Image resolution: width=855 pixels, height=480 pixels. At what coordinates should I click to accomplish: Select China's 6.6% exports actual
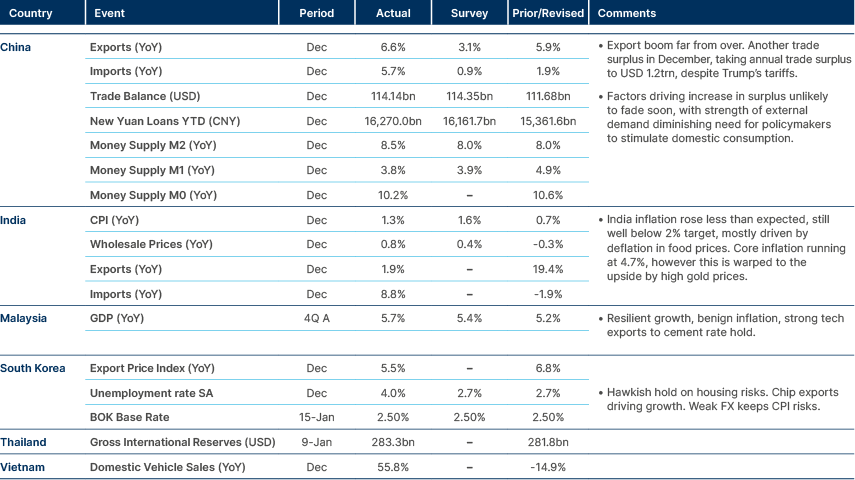pos(393,47)
